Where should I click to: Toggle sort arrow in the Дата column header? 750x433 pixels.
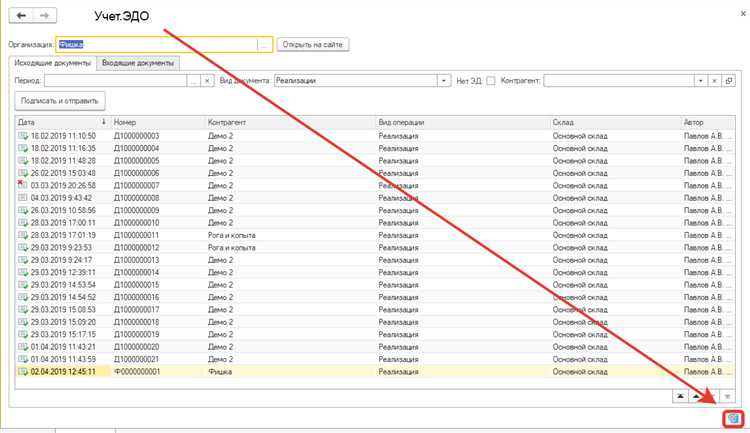tap(103, 122)
